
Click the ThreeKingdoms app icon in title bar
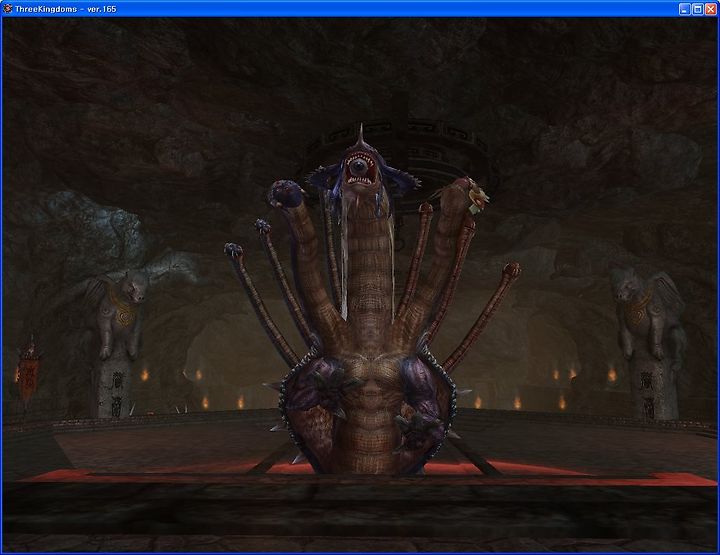click(x=8, y=9)
